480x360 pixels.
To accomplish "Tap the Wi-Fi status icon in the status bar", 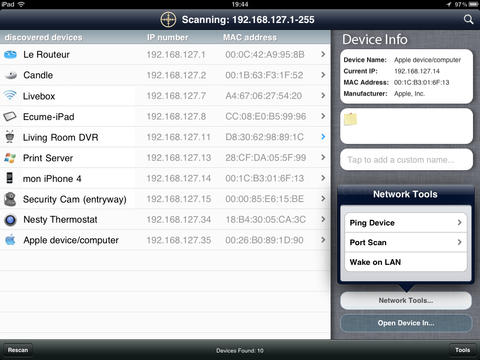I will [21, 4].
